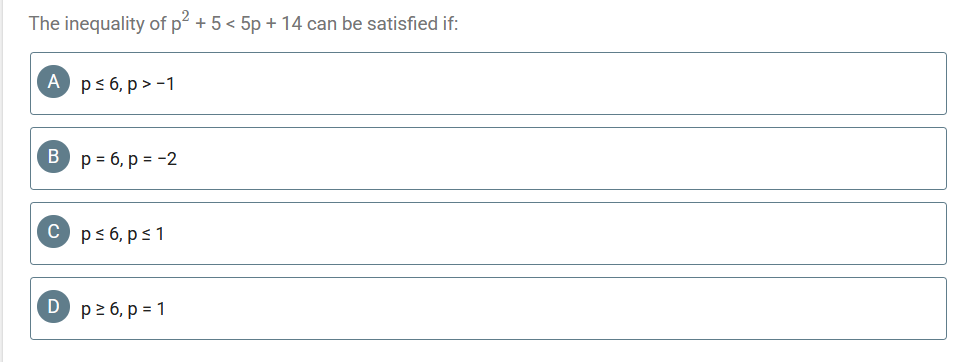The width and height of the screenshot is (967, 362).
Task: Click the expression 'p² + 5 < 5p + 14'
Action: click(x=236, y=23)
